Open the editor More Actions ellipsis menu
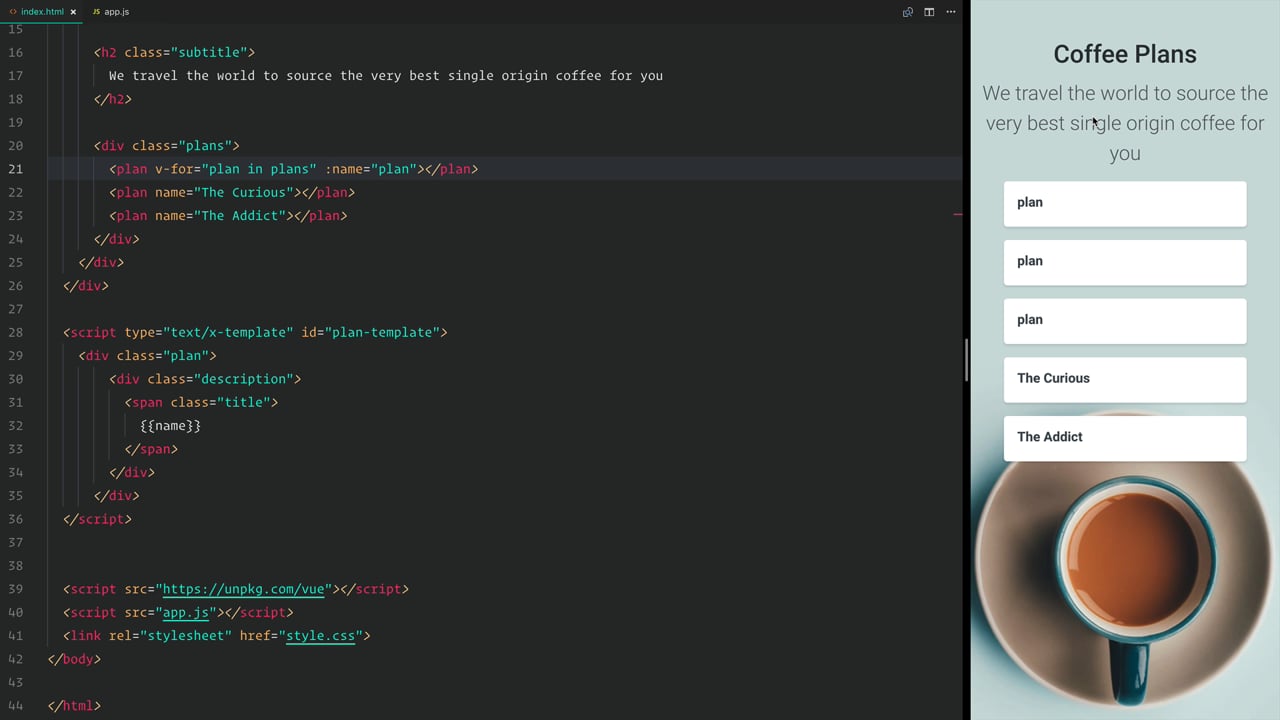1280x720 pixels. point(951,12)
